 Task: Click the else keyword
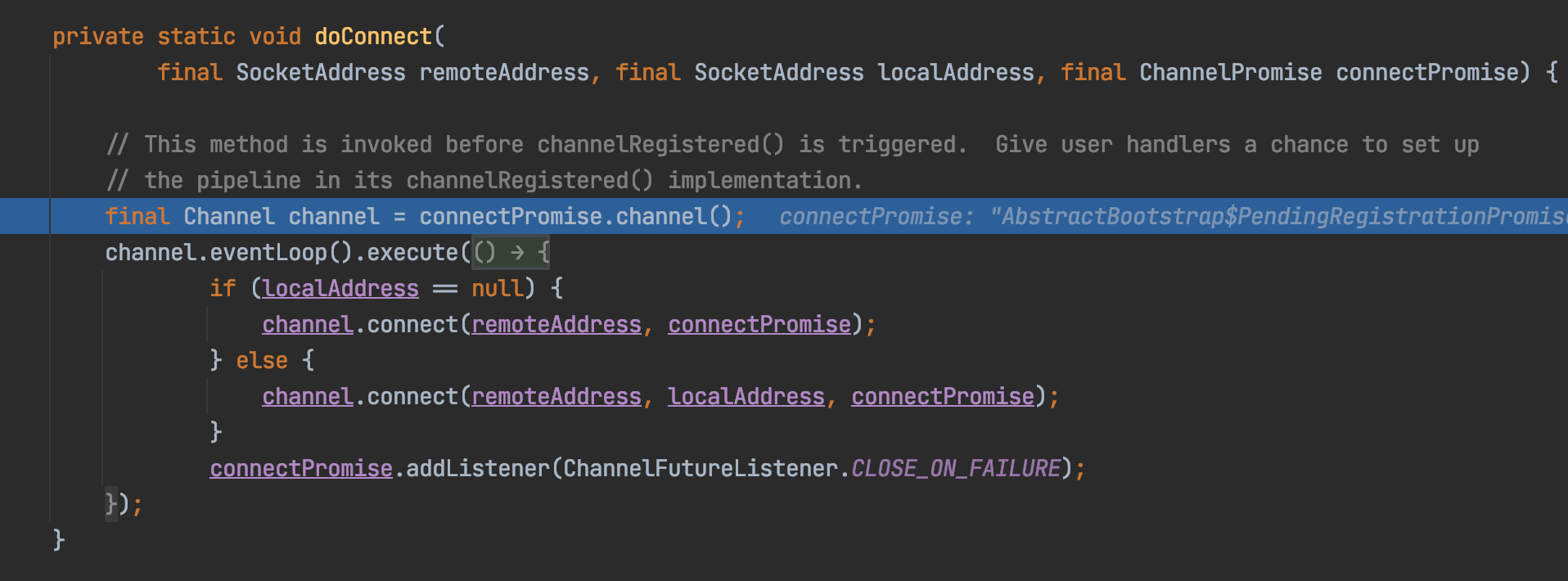262,361
